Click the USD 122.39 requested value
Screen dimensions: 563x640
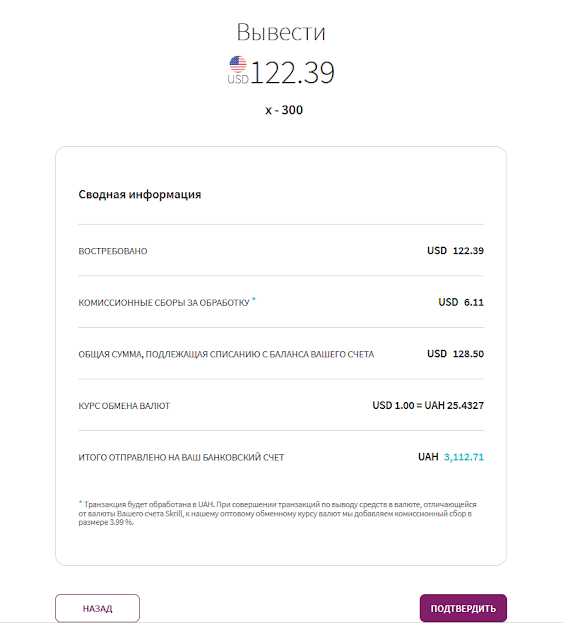pos(455,251)
